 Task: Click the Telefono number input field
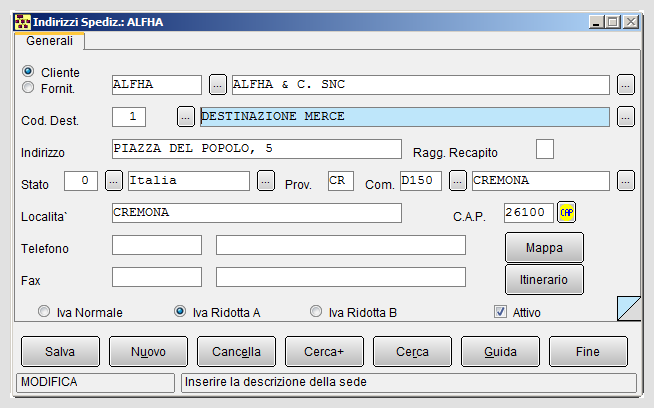(157, 245)
